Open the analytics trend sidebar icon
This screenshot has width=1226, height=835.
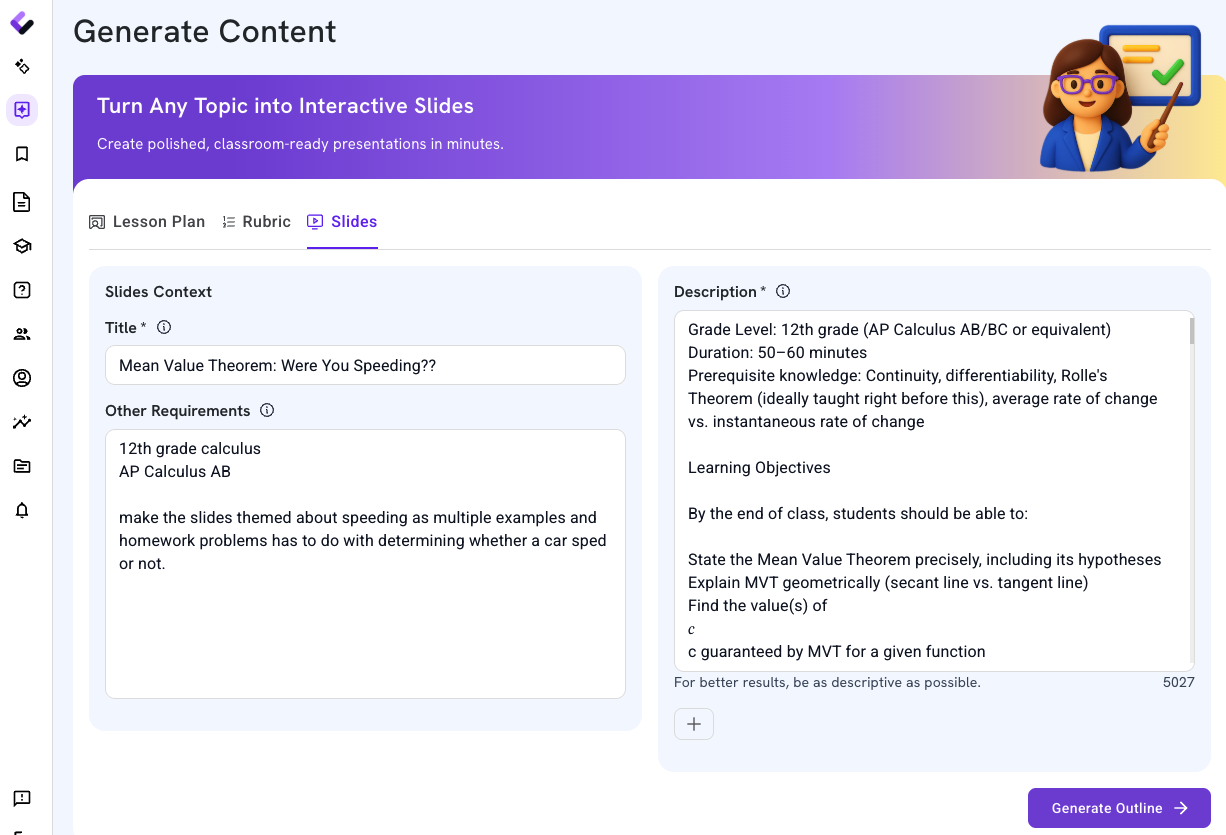click(x=22, y=422)
